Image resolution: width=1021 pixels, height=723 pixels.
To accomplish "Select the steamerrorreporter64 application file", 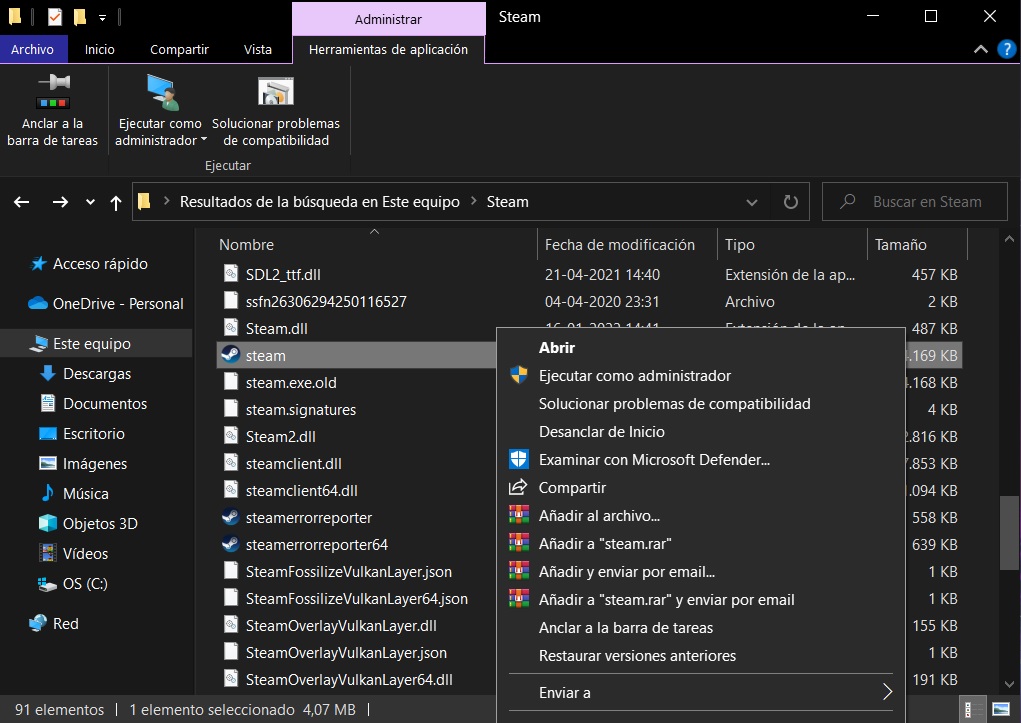I will (316, 545).
